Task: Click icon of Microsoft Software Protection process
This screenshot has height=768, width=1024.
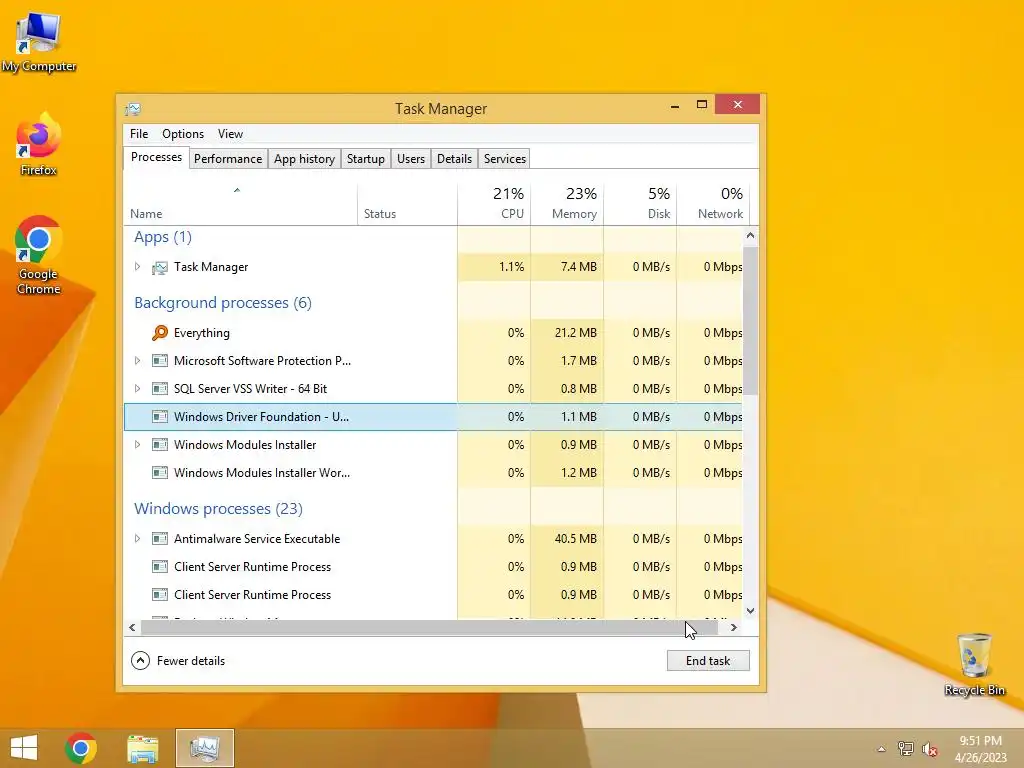Action: point(159,360)
